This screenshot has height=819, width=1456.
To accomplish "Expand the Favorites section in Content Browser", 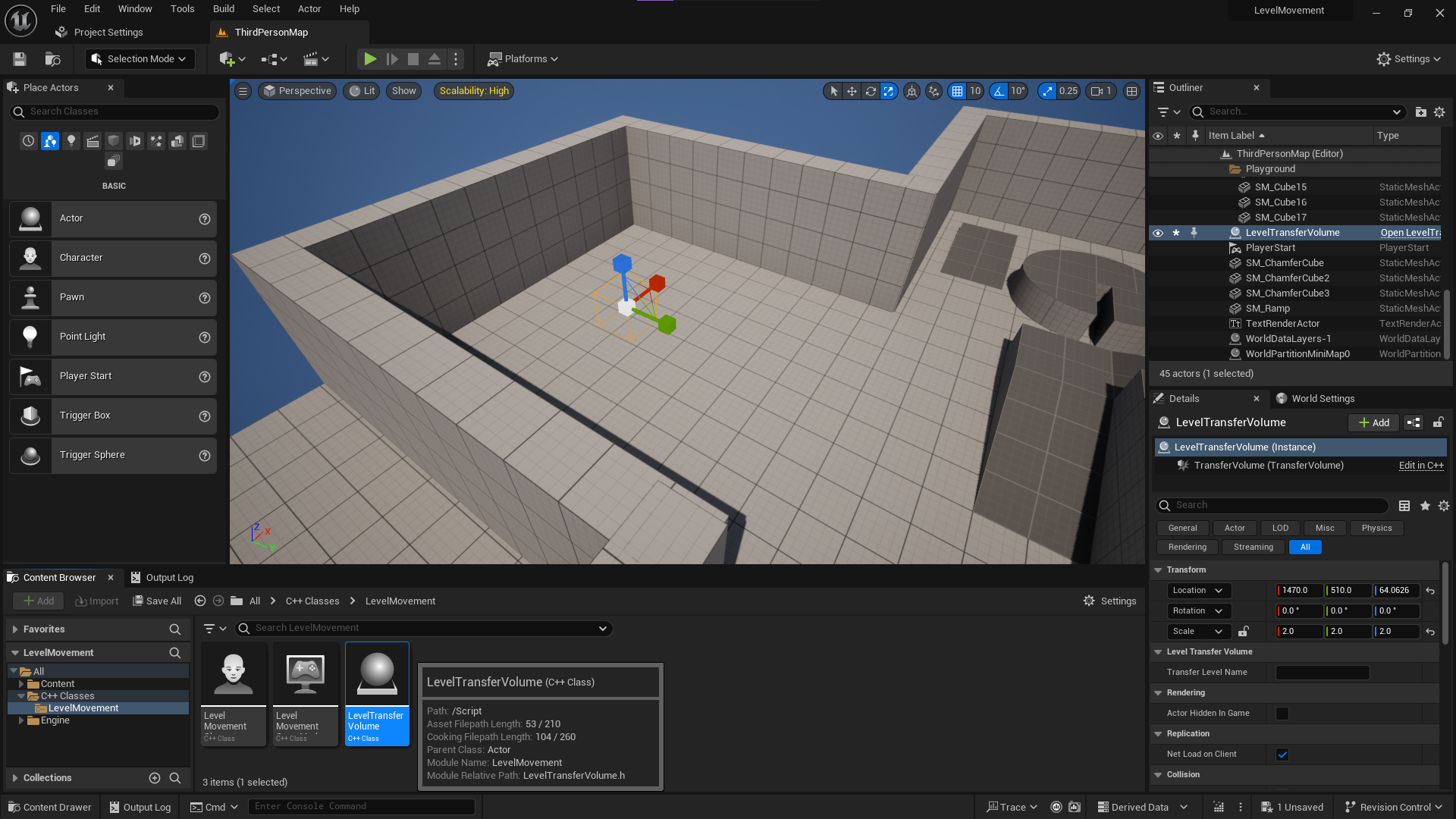I will click(15, 629).
